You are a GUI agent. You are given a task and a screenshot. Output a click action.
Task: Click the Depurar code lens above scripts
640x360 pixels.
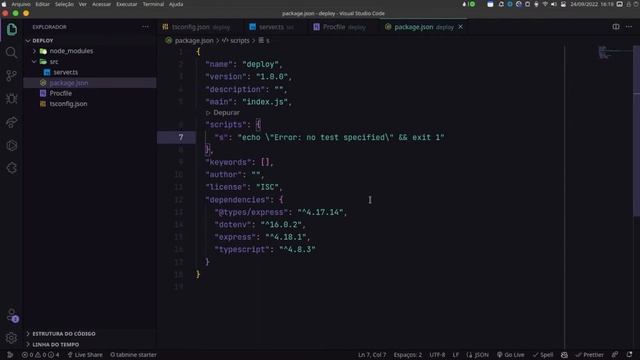[x=226, y=113]
